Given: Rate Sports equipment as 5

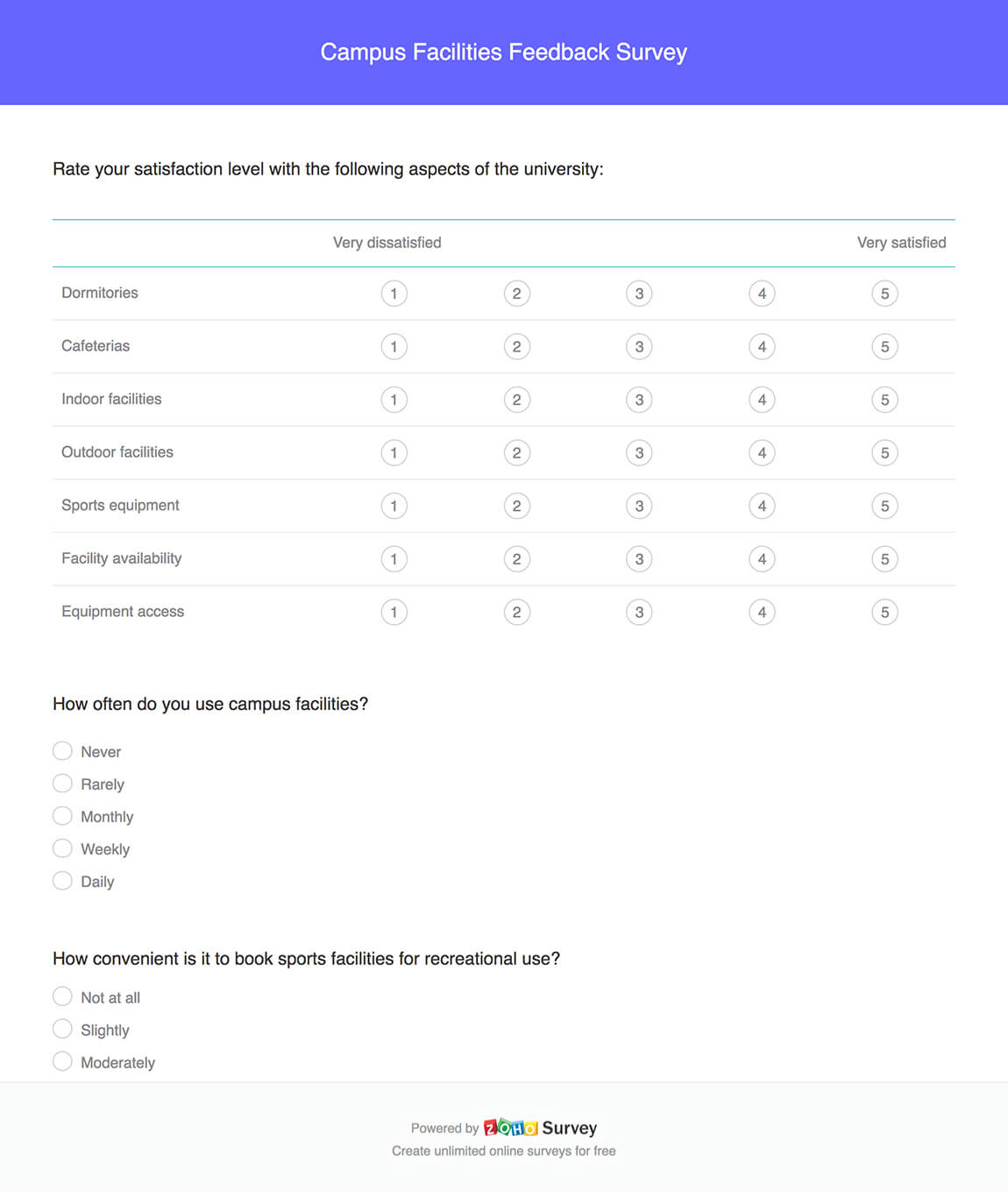Looking at the screenshot, I should pyautogui.click(x=884, y=506).
